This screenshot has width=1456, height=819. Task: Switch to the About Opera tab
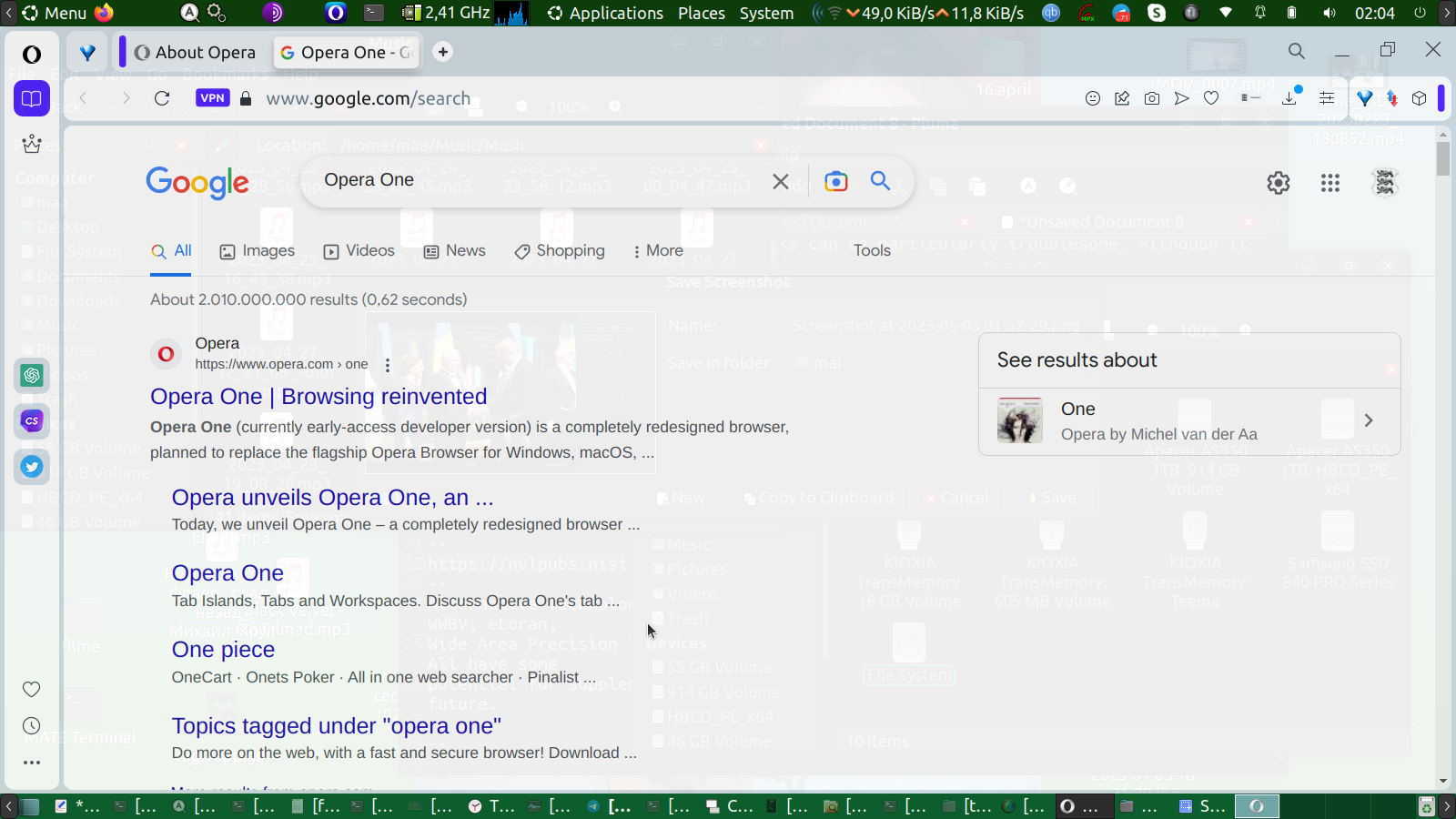click(x=196, y=53)
